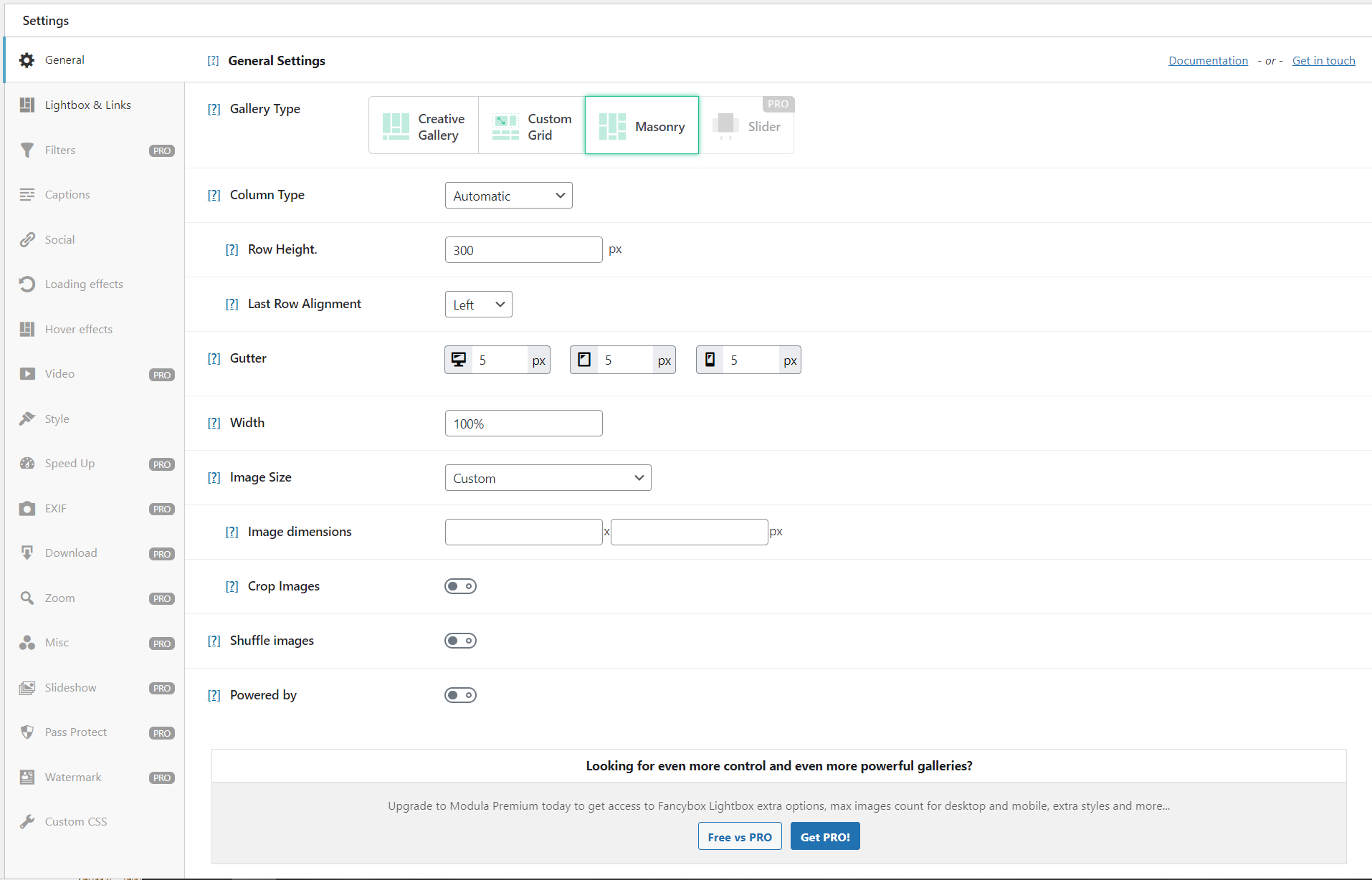
Task: Open help tooltip for Last Row Alignment
Action: [x=232, y=304]
